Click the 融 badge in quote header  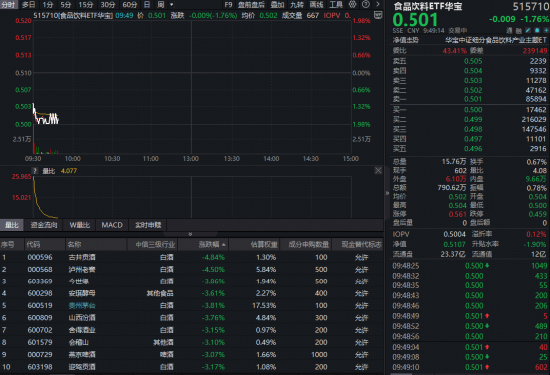click(x=519, y=31)
